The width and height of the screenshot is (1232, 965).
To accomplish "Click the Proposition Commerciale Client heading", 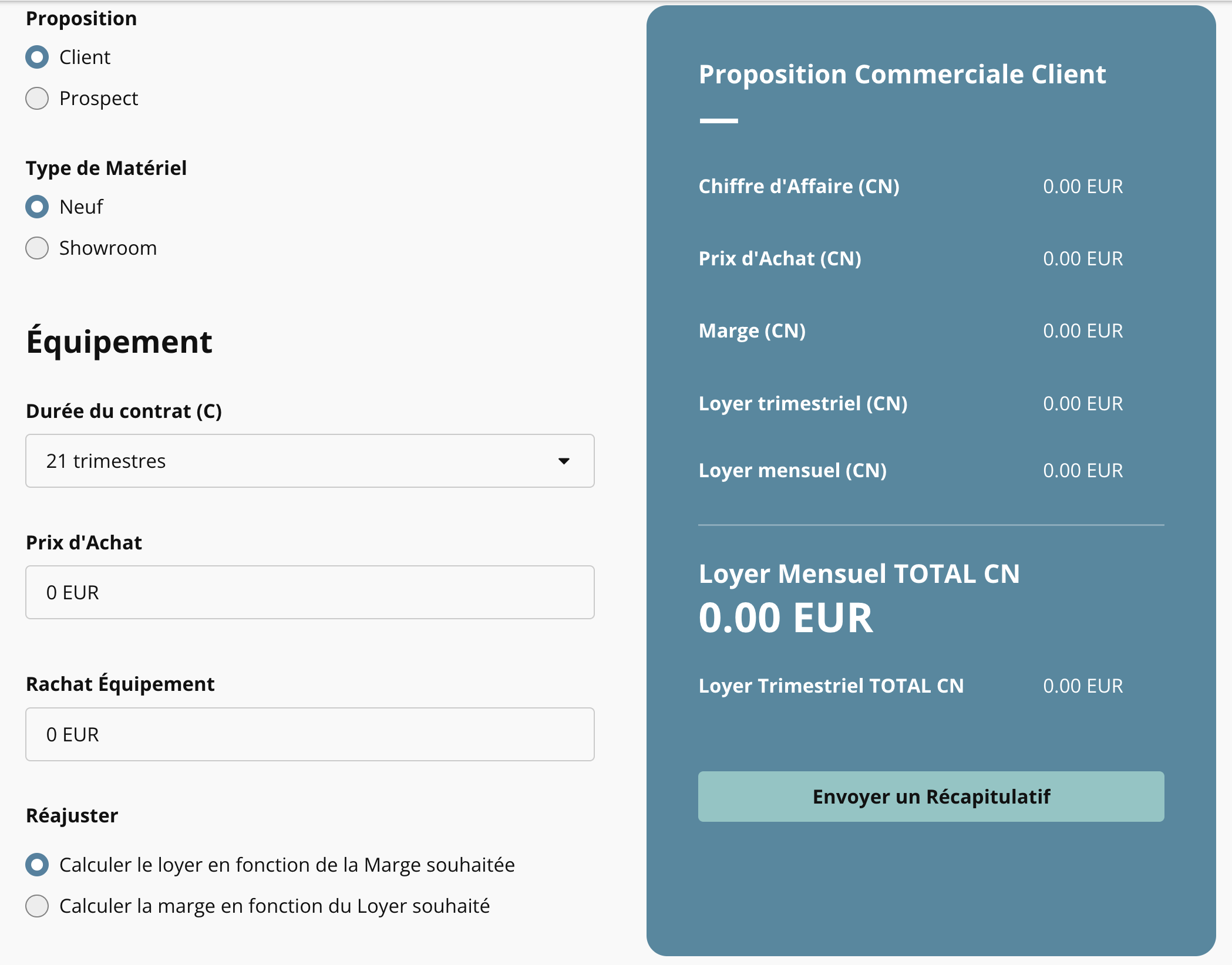I will 902,75.
